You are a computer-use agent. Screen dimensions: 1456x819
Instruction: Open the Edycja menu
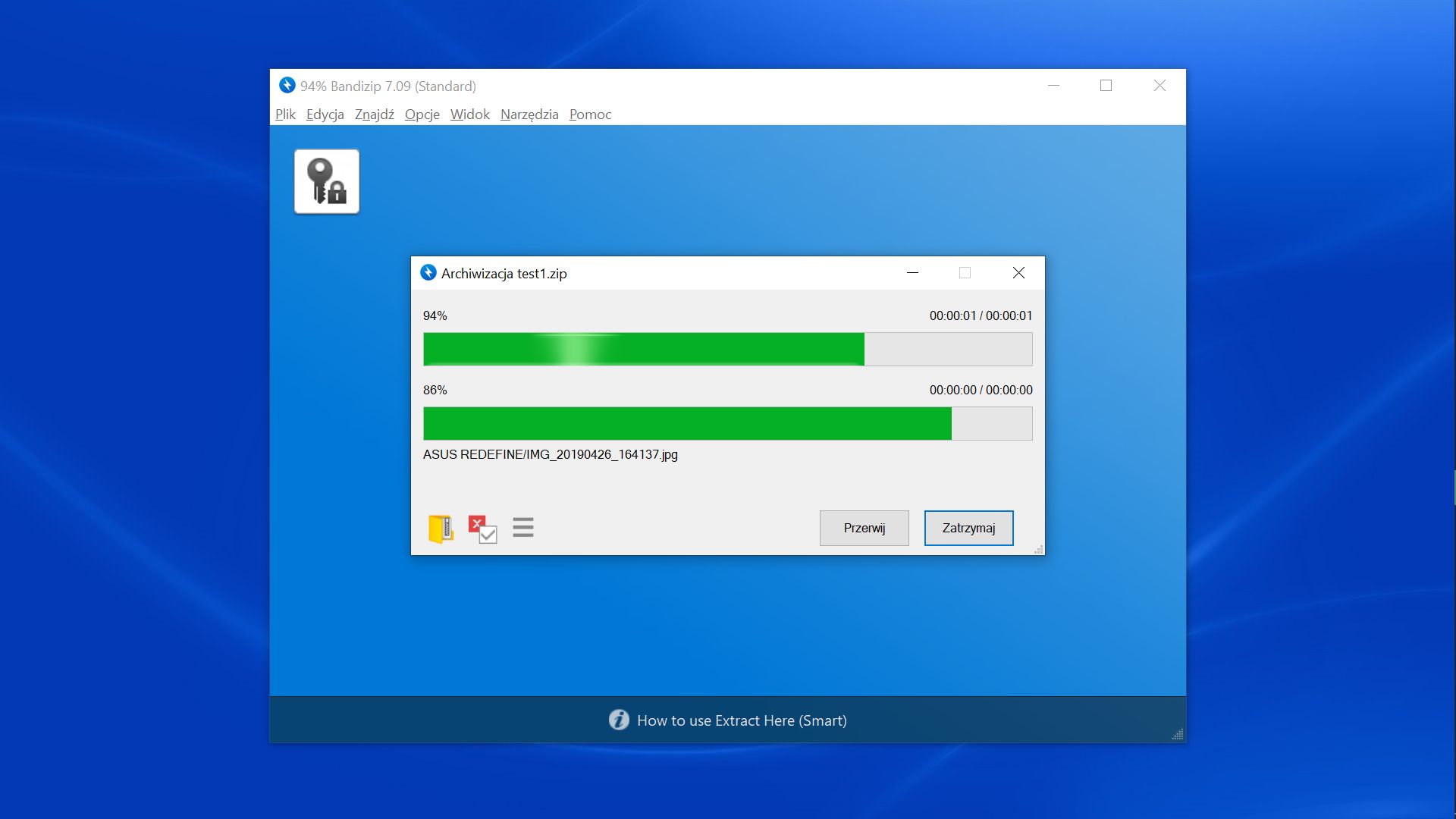pos(325,115)
